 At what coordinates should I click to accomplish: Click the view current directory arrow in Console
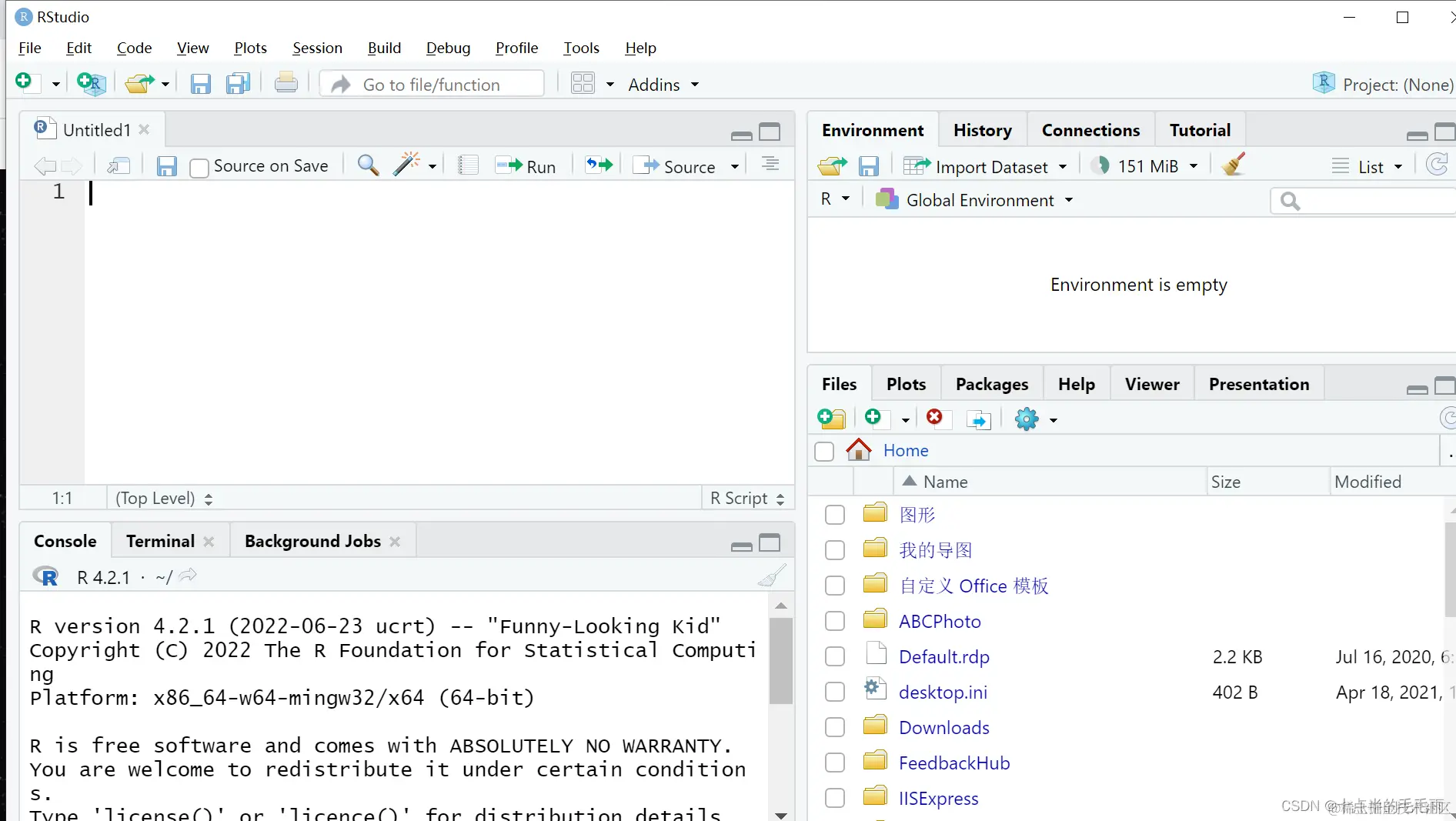[189, 576]
